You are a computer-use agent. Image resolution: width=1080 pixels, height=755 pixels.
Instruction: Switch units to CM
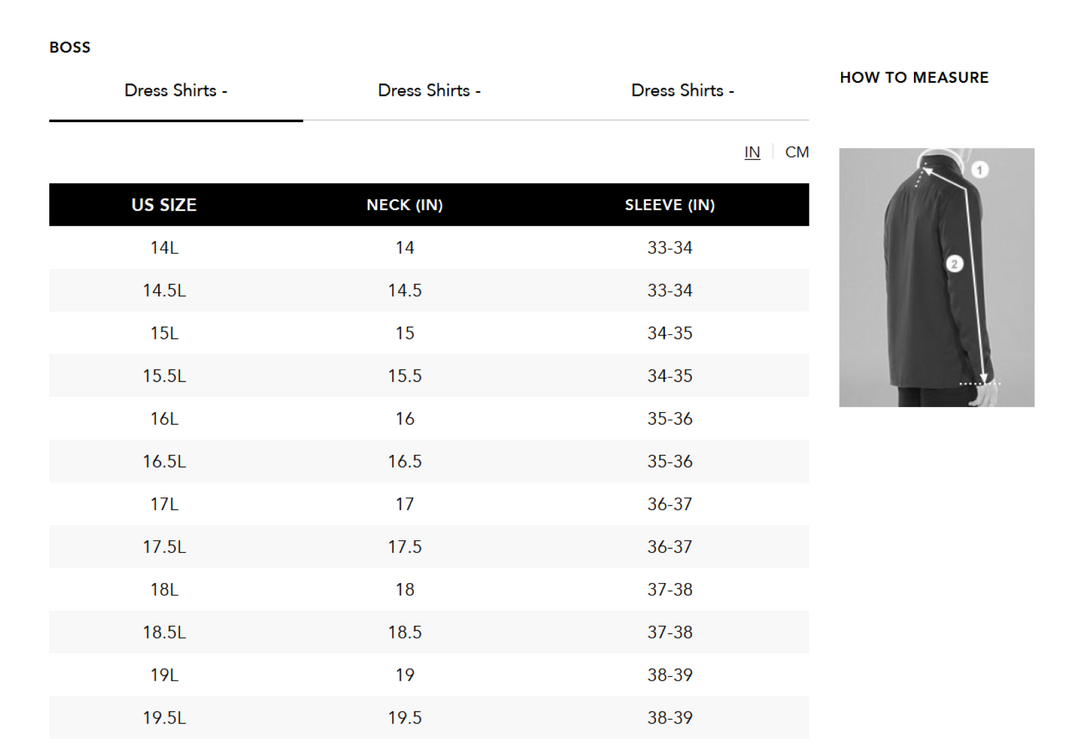(797, 152)
